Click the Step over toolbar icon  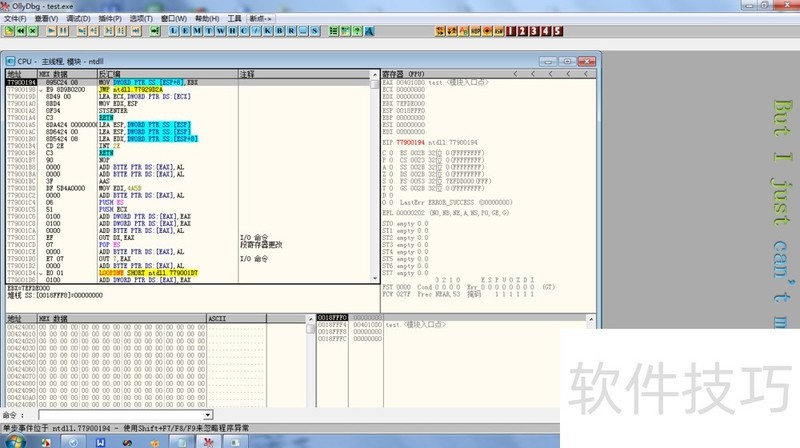[94, 31]
